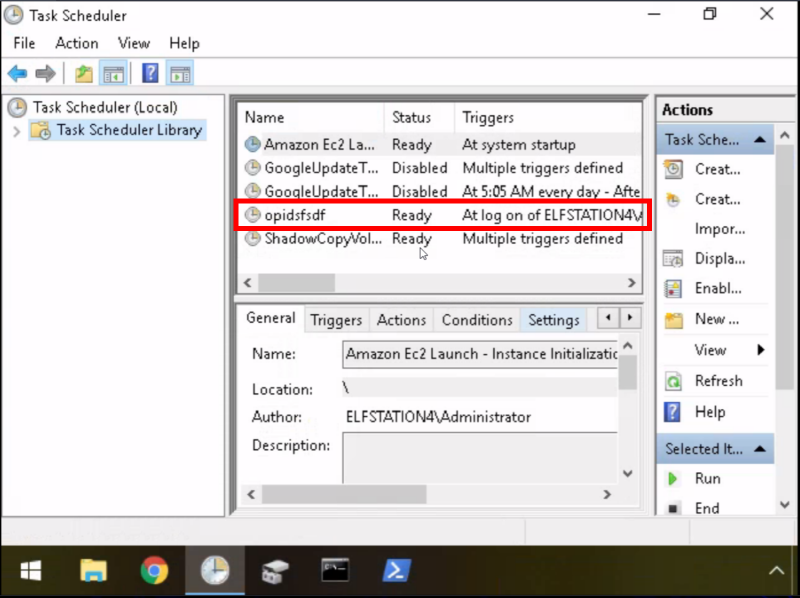Click the Import action in Actions pane
The width and height of the screenshot is (800, 598).
click(718, 229)
